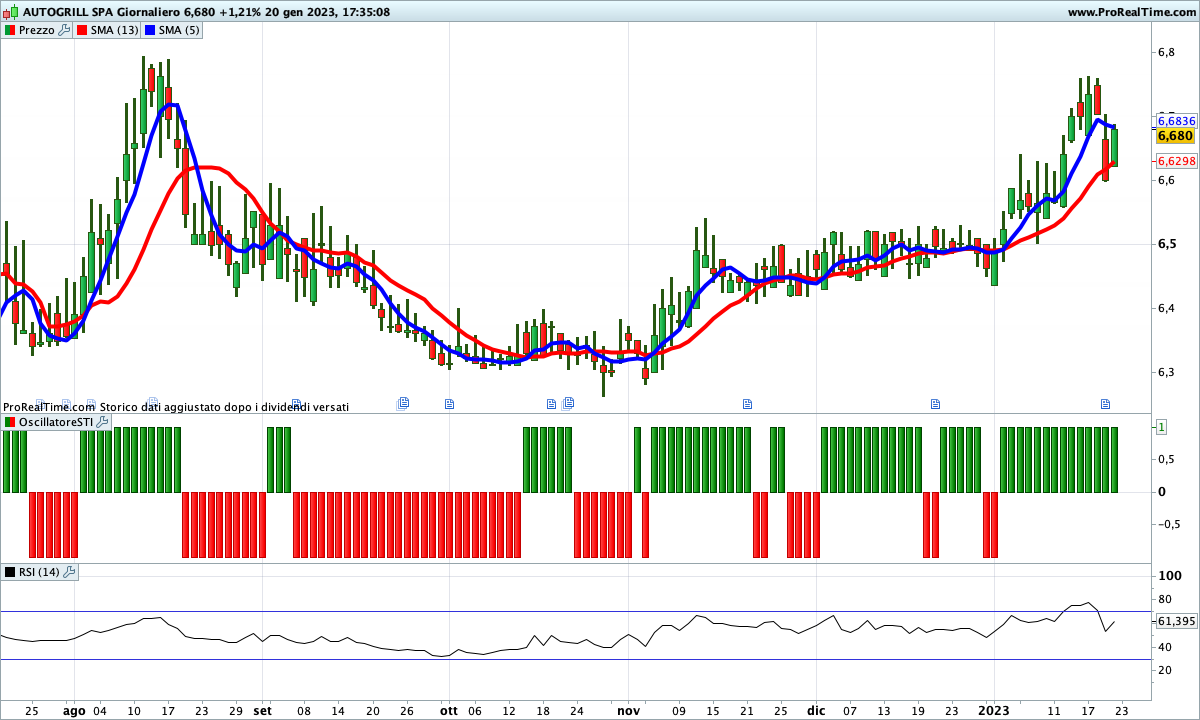Open the document icon above 21 November

(747, 404)
